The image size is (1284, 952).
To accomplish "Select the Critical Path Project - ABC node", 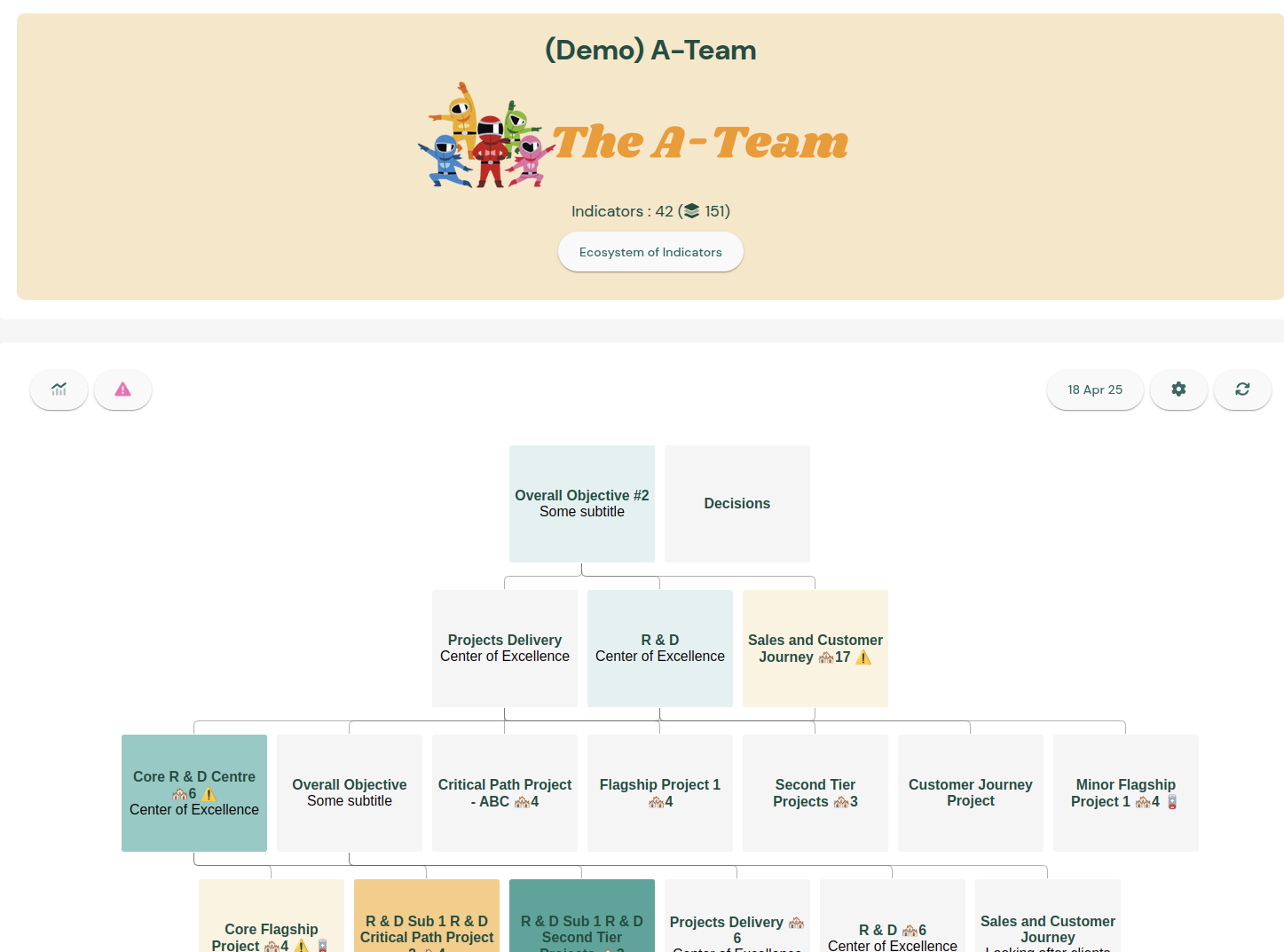I will [505, 793].
